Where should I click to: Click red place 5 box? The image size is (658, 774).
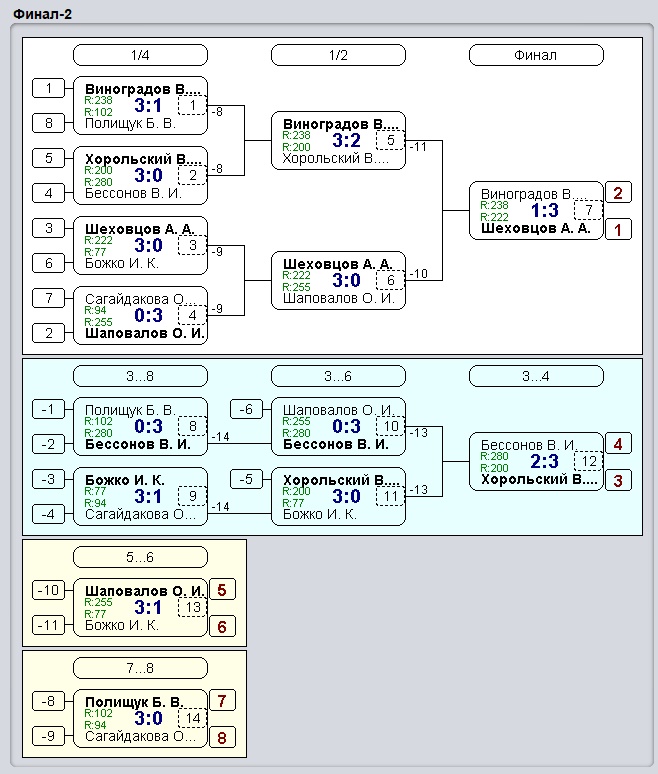coord(222,590)
